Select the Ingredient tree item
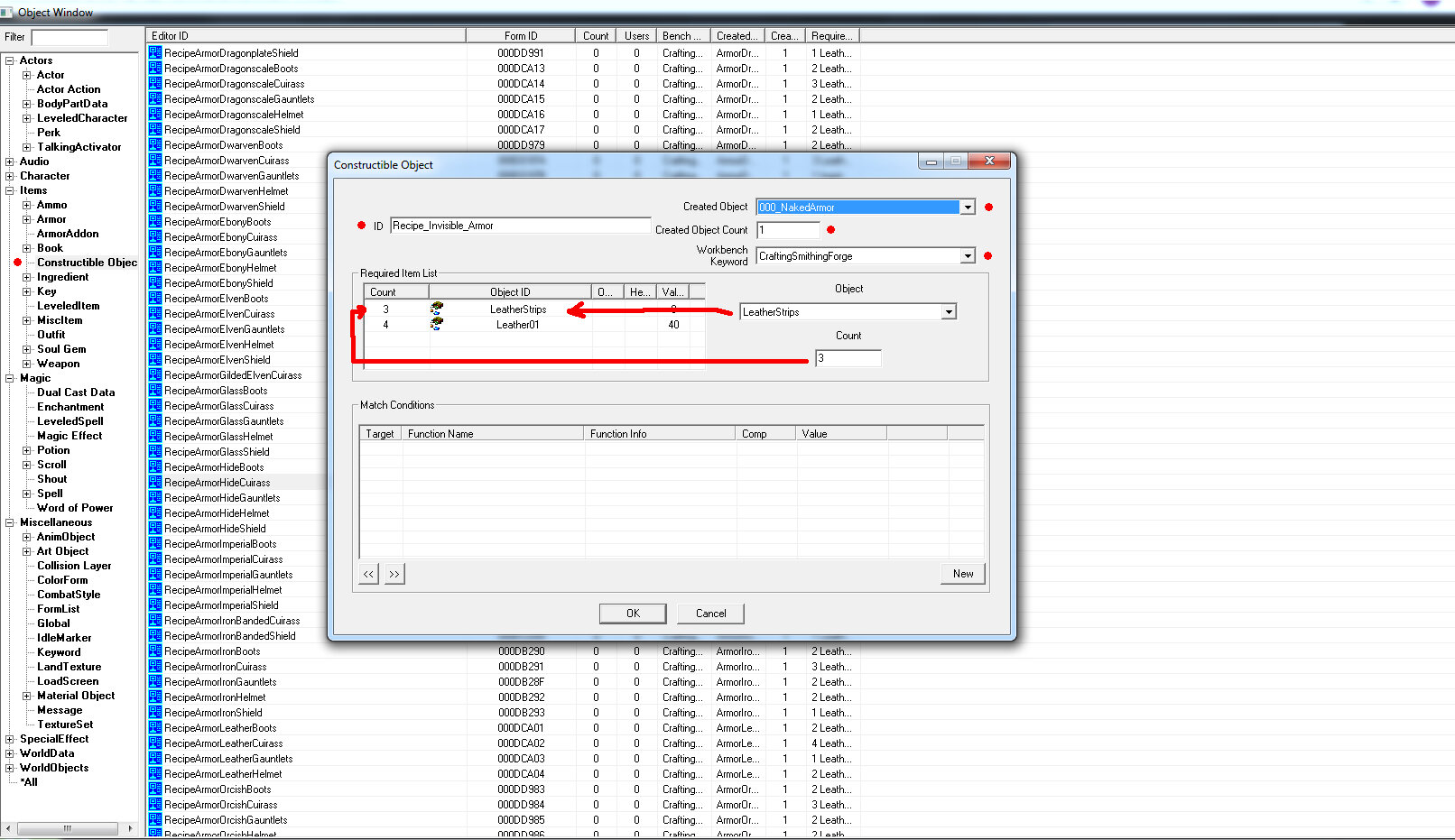Image resolution: width=1455 pixels, height=840 pixels. [x=63, y=277]
